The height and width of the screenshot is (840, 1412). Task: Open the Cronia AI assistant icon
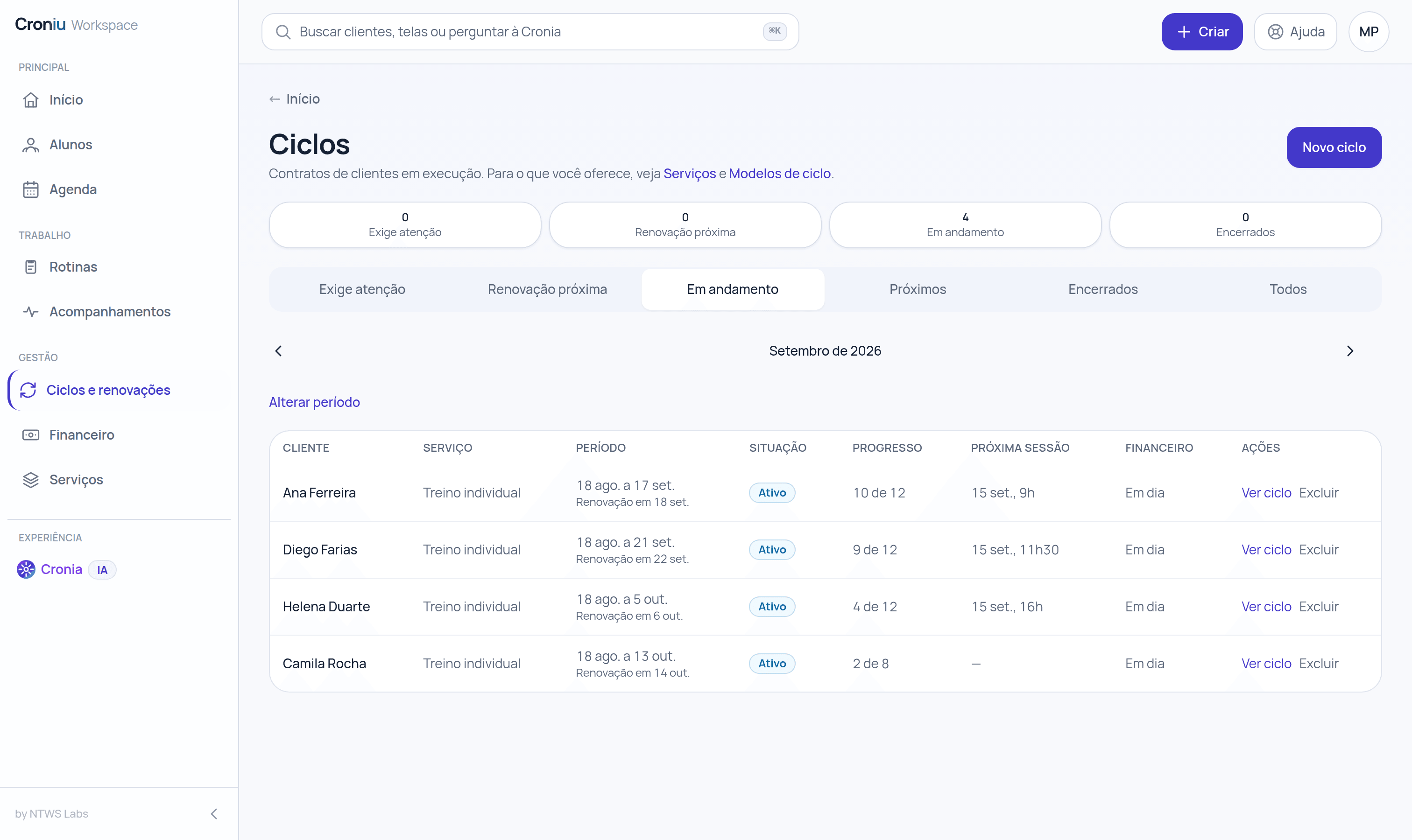[x=26, y=569]
